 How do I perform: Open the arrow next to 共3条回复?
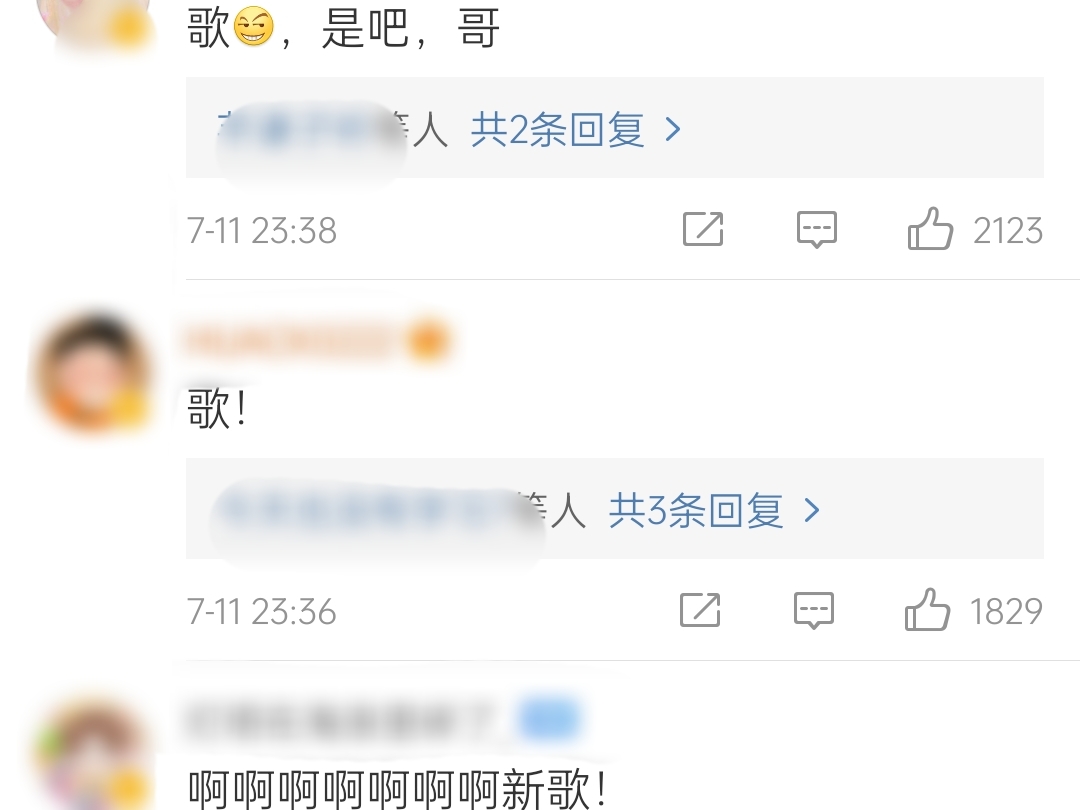tap(813, 510)
